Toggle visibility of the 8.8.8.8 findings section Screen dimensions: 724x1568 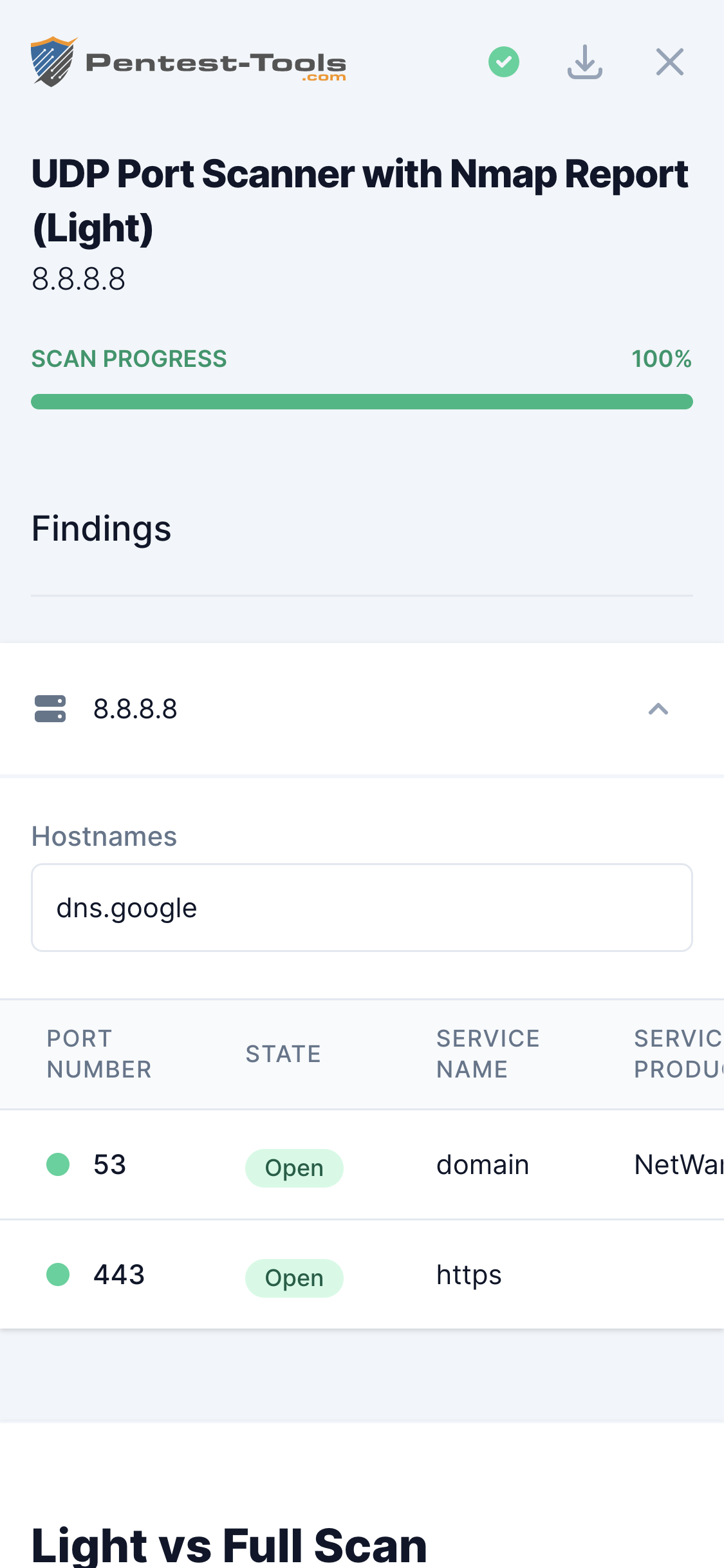tap(658, 710)
